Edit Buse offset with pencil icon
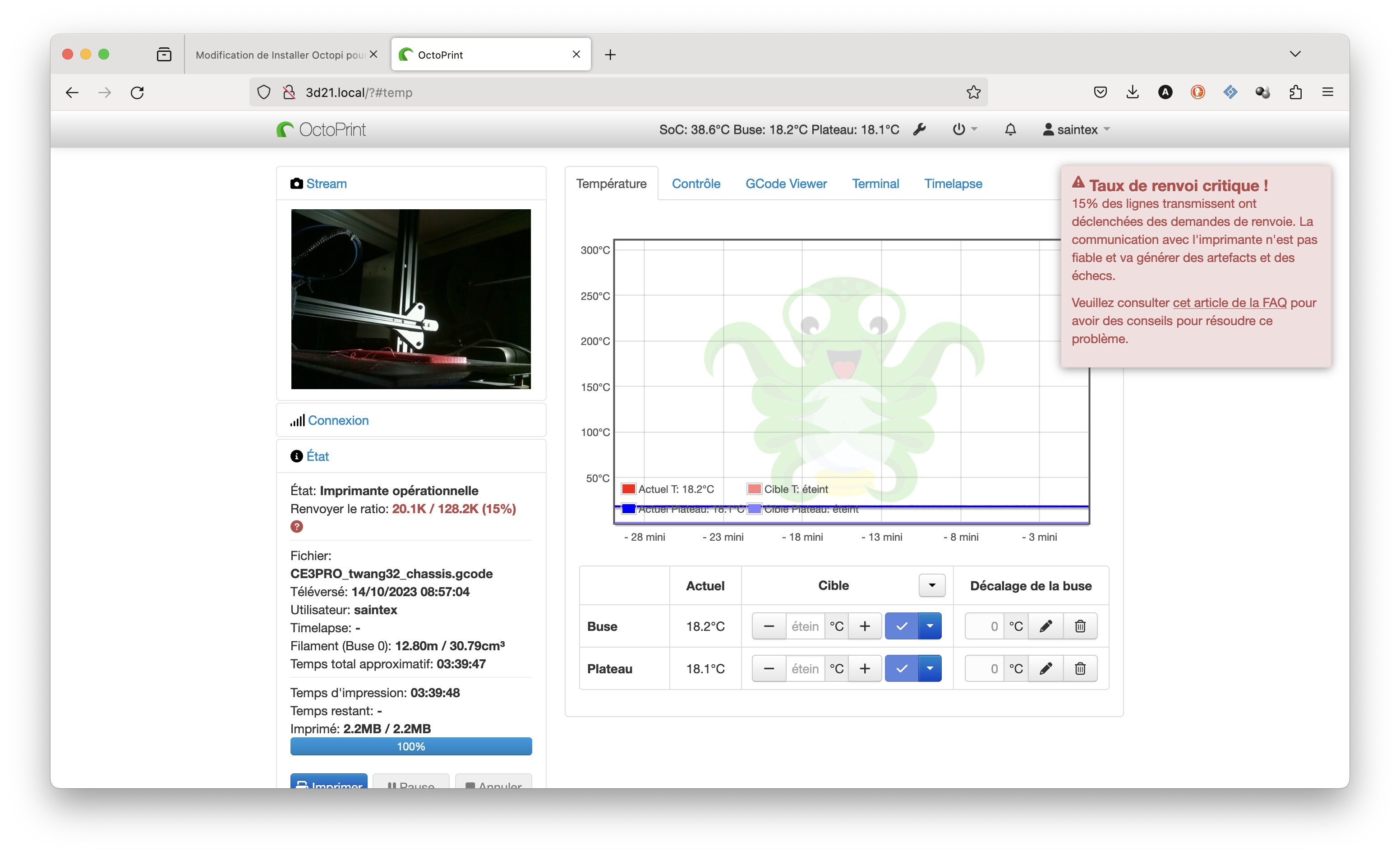The image size is (1400, 855). [1045, 626]
